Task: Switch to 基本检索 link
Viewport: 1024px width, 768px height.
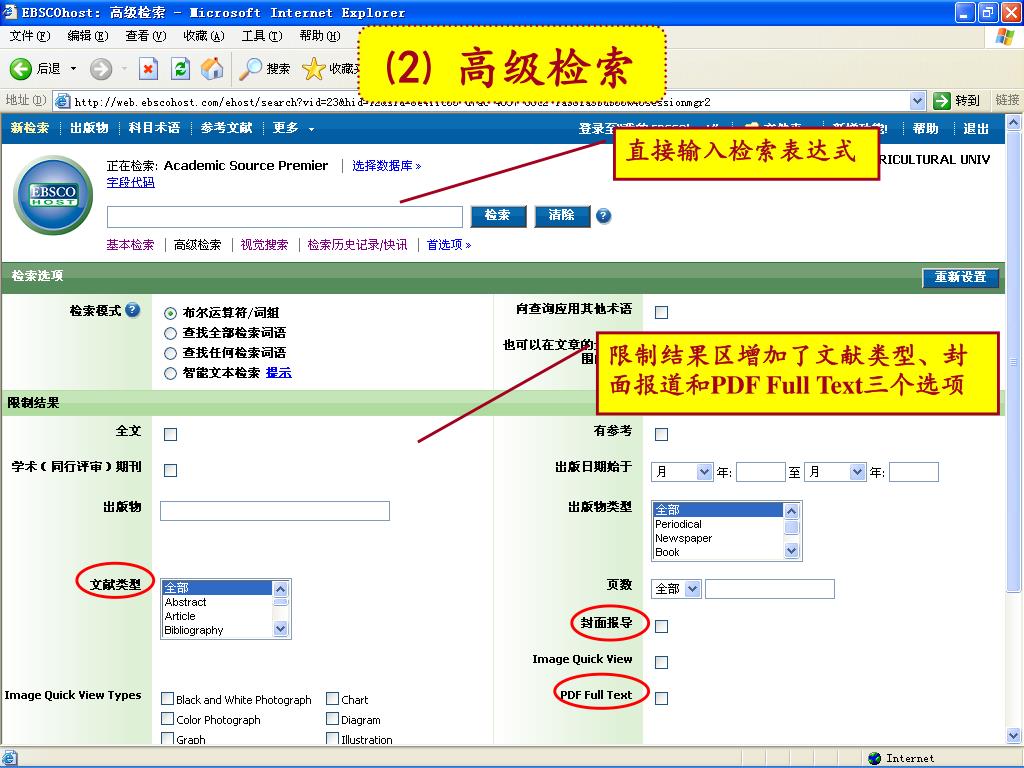Action: click(131, 245)
